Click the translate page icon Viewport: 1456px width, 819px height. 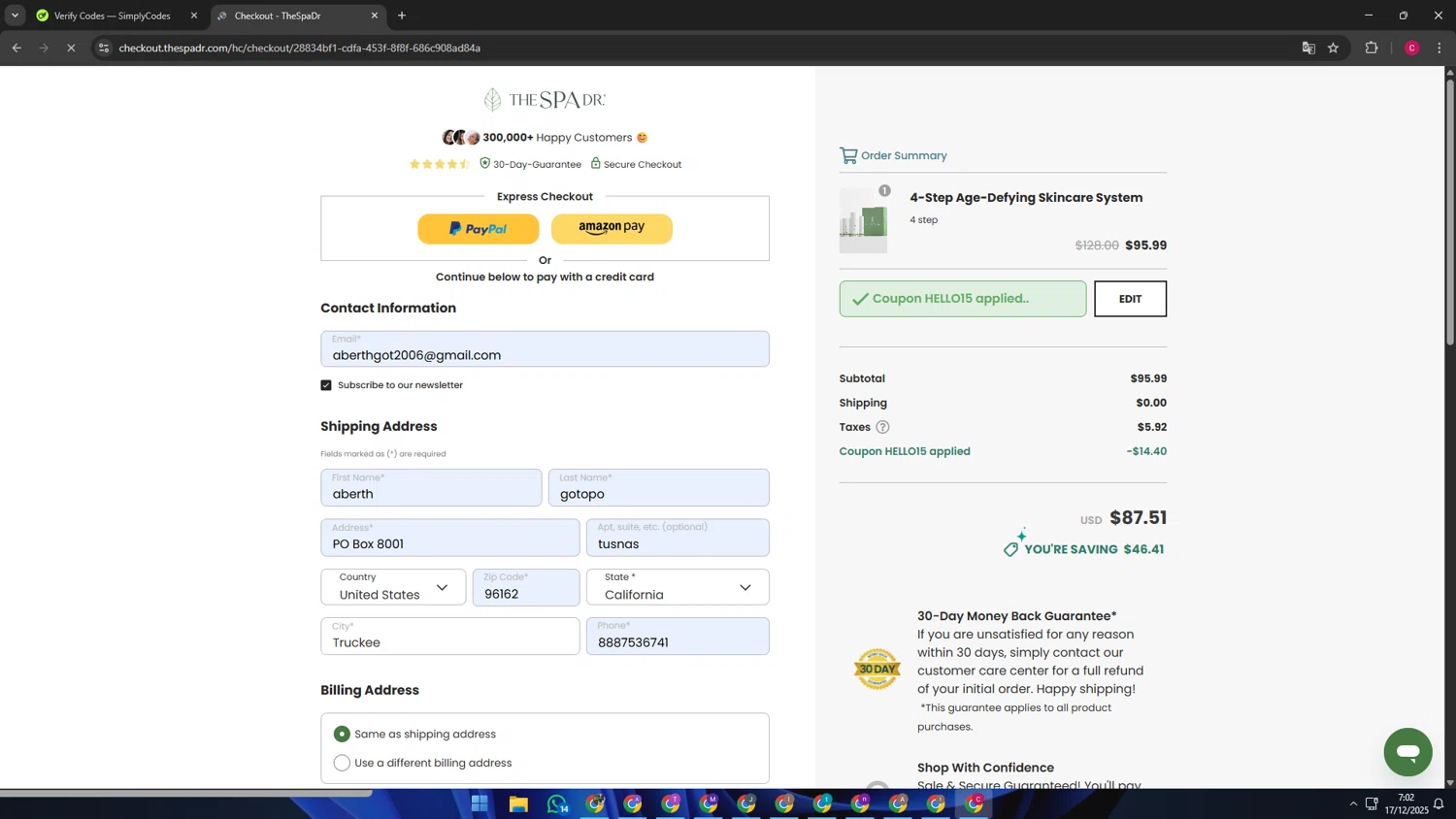click(x=1308, y=48)
